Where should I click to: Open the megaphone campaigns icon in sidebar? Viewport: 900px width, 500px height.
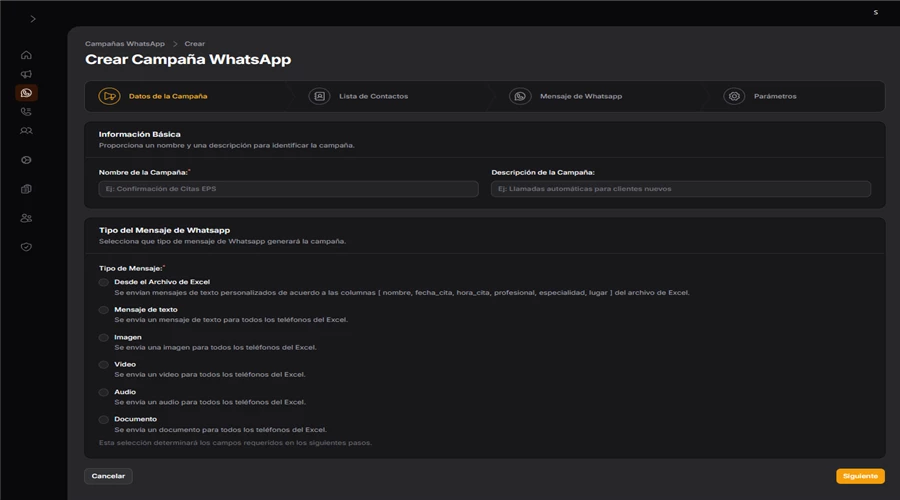tap(26, 74)
